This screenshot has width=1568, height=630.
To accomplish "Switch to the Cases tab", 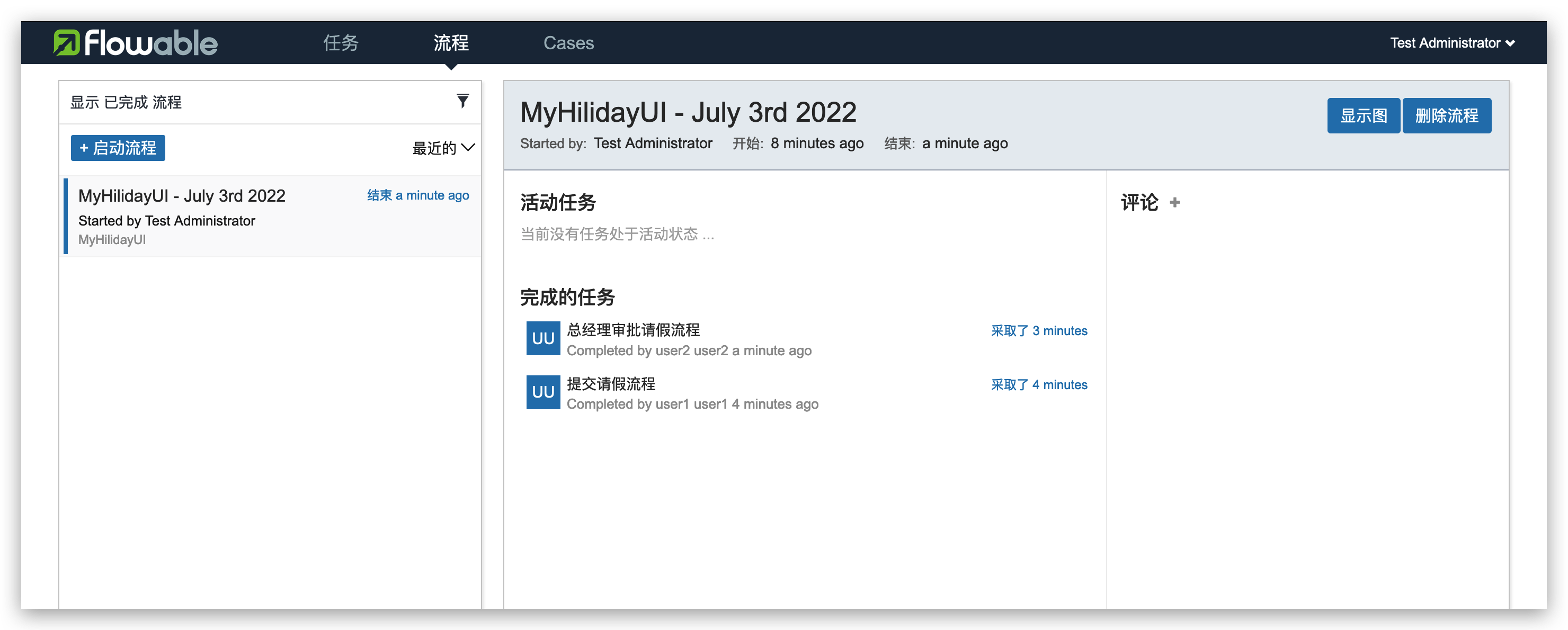I will click(568, 42).
